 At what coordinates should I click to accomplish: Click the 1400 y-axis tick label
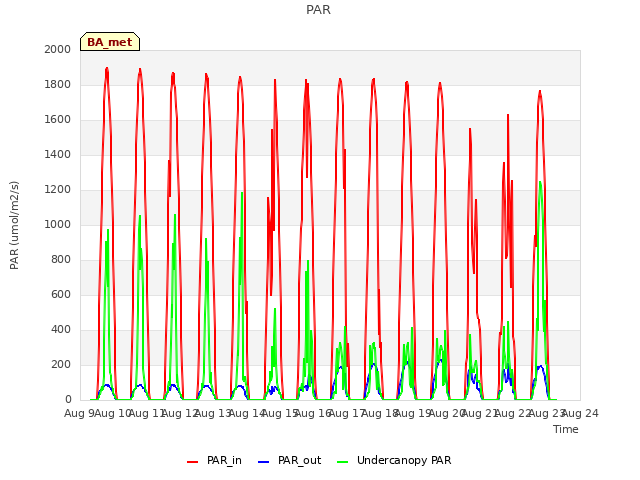(58, 155)
